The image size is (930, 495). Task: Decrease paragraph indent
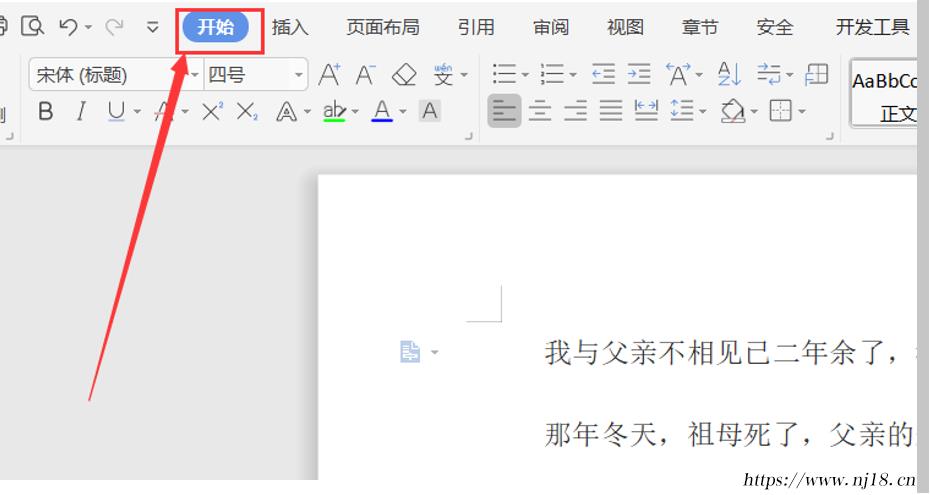tap(603, 75)
